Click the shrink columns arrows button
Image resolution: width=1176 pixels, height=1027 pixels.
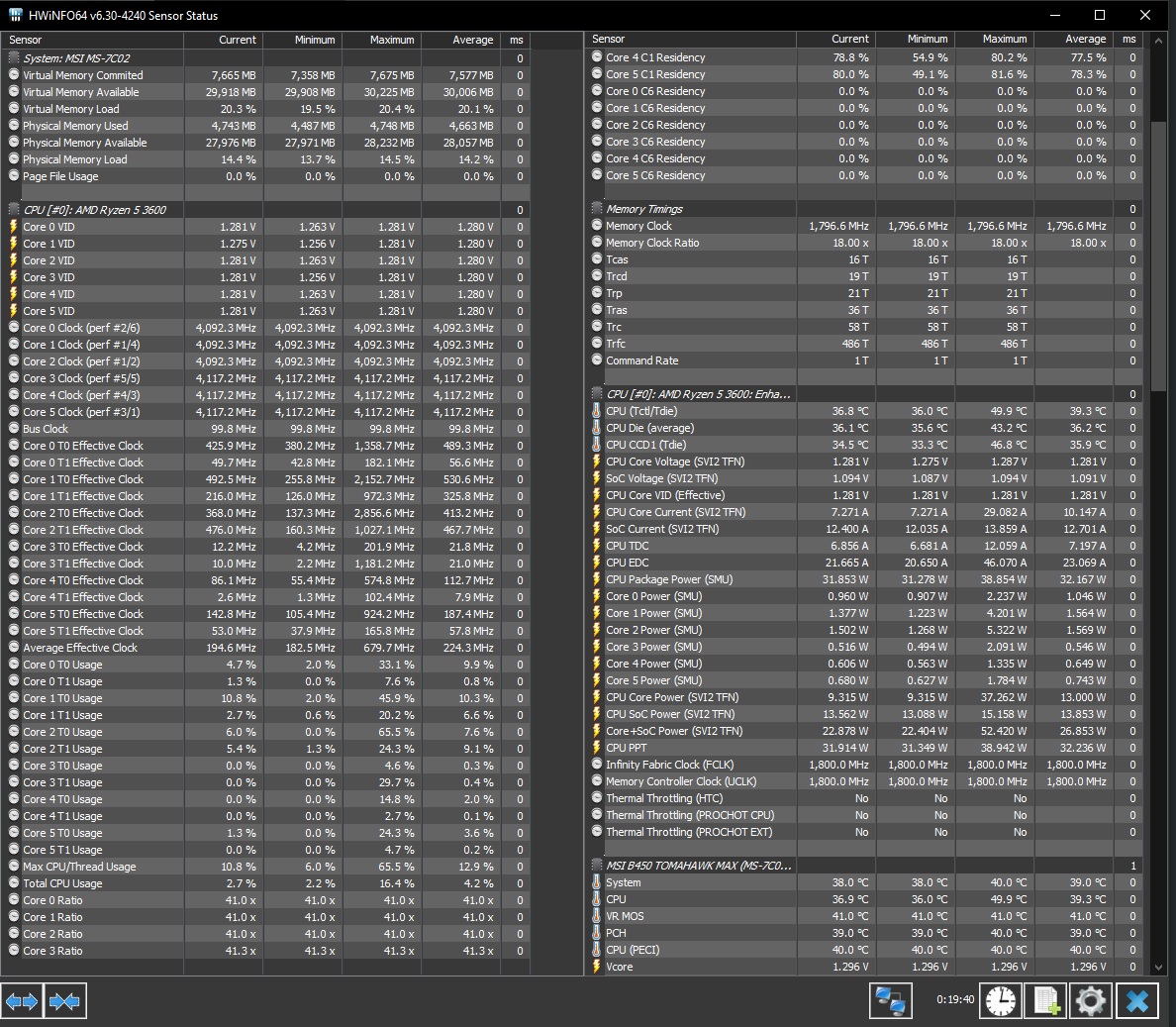65,1000
